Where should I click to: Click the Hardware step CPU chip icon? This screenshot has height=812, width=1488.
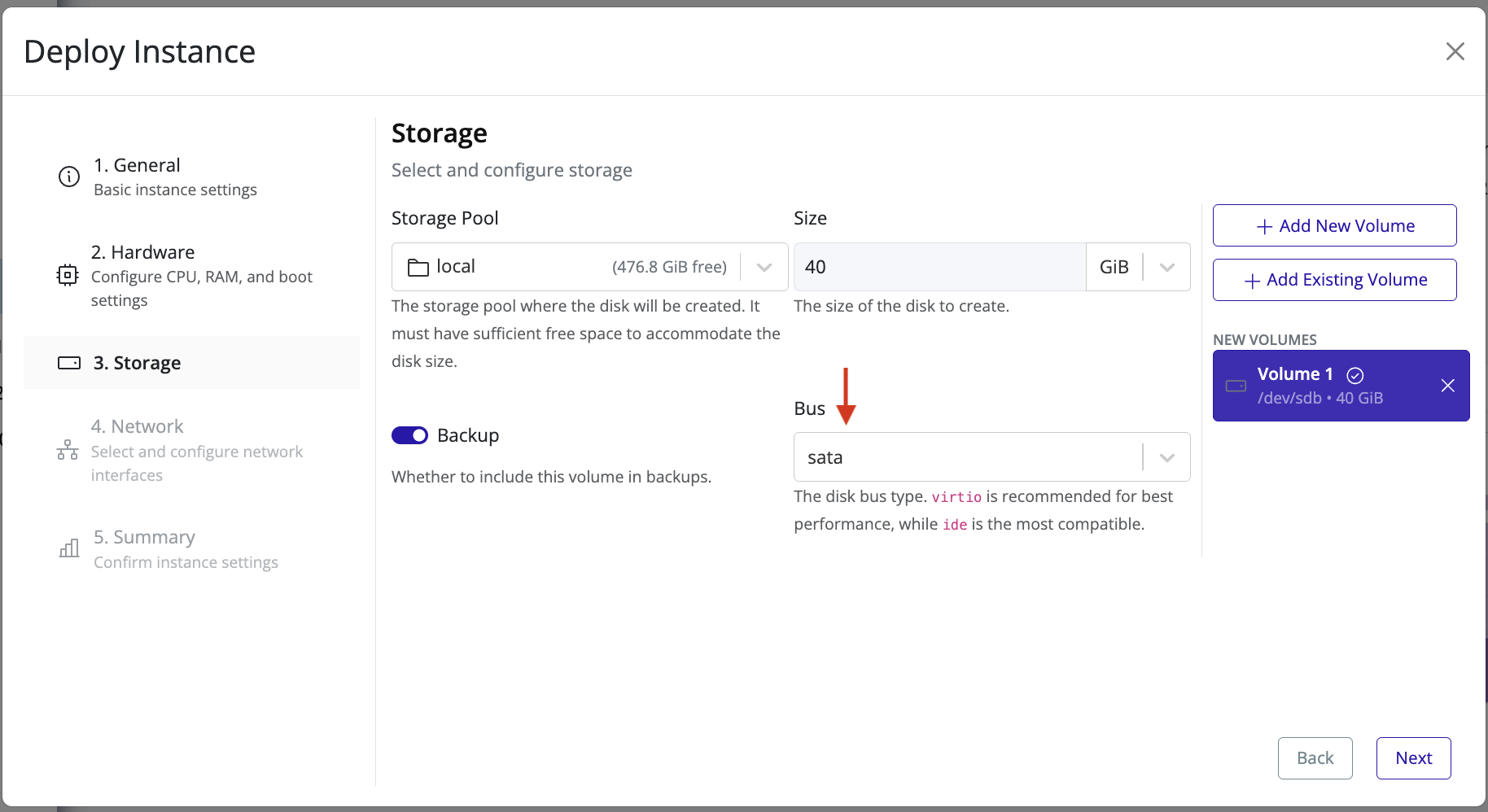pyautogui.click(x=68, y=275)
